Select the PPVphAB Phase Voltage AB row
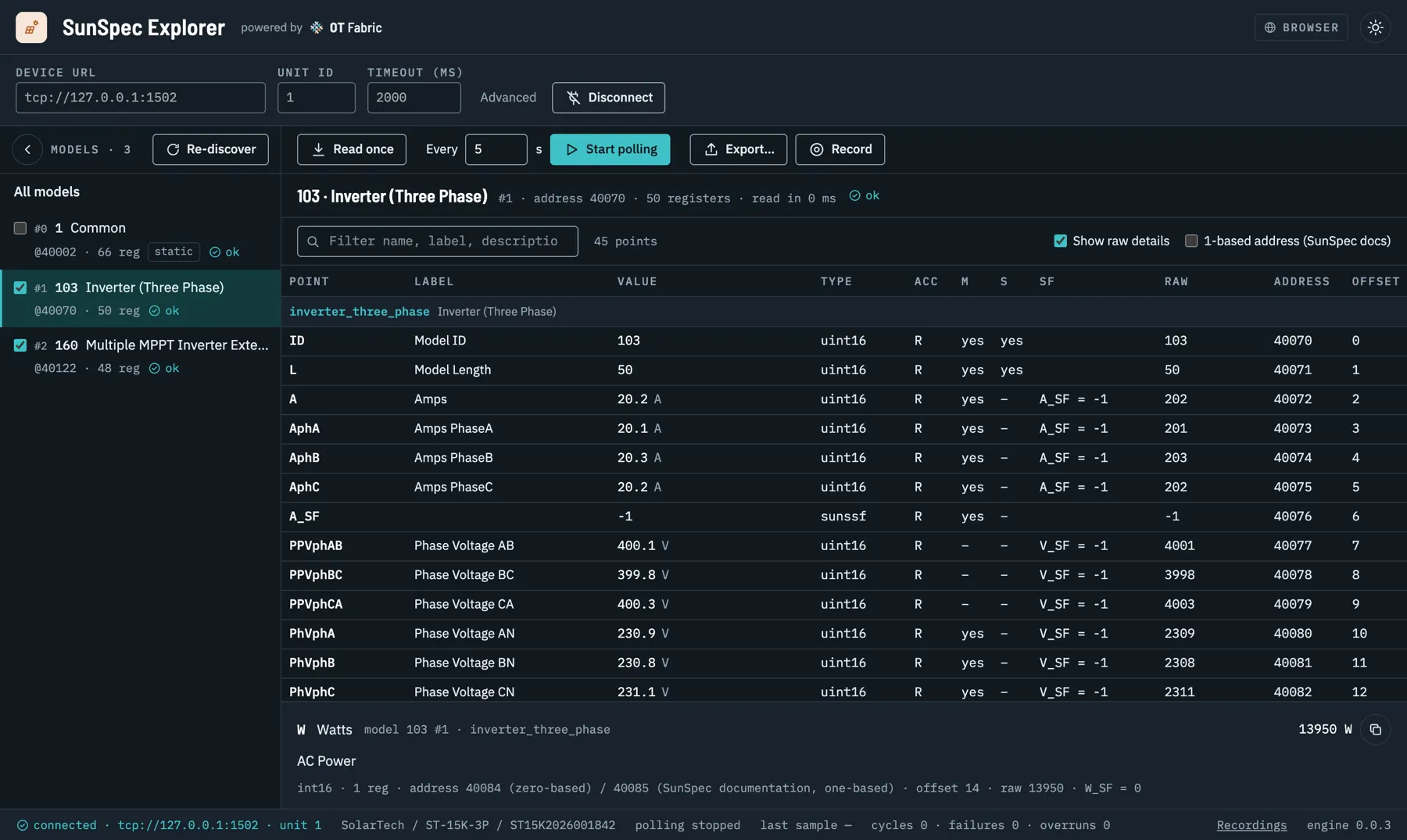Image resolution: width=1407 pixels, height=840 pixels. point(844,546)
